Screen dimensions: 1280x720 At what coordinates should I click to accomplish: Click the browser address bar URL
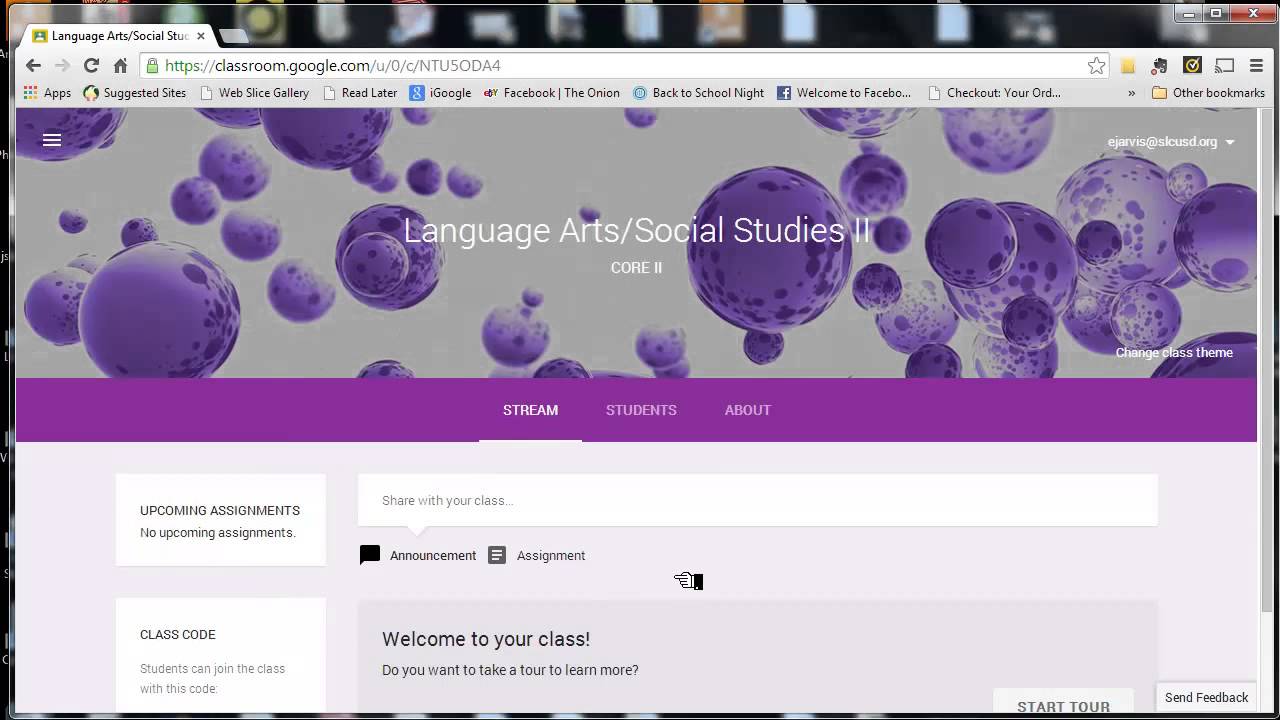pyautogui.click(x=333, y=66)
